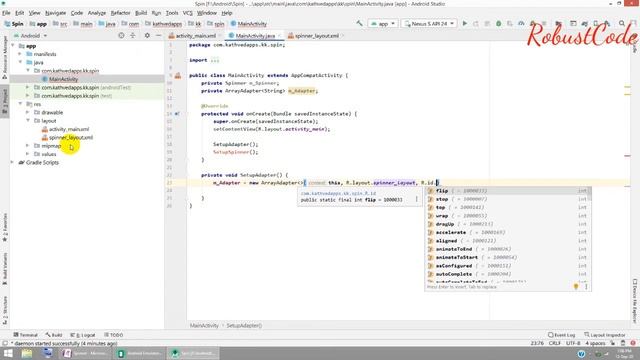Click the red error indicator in status bar
Screen dimensions: 640x360
(x=633, y=343)
